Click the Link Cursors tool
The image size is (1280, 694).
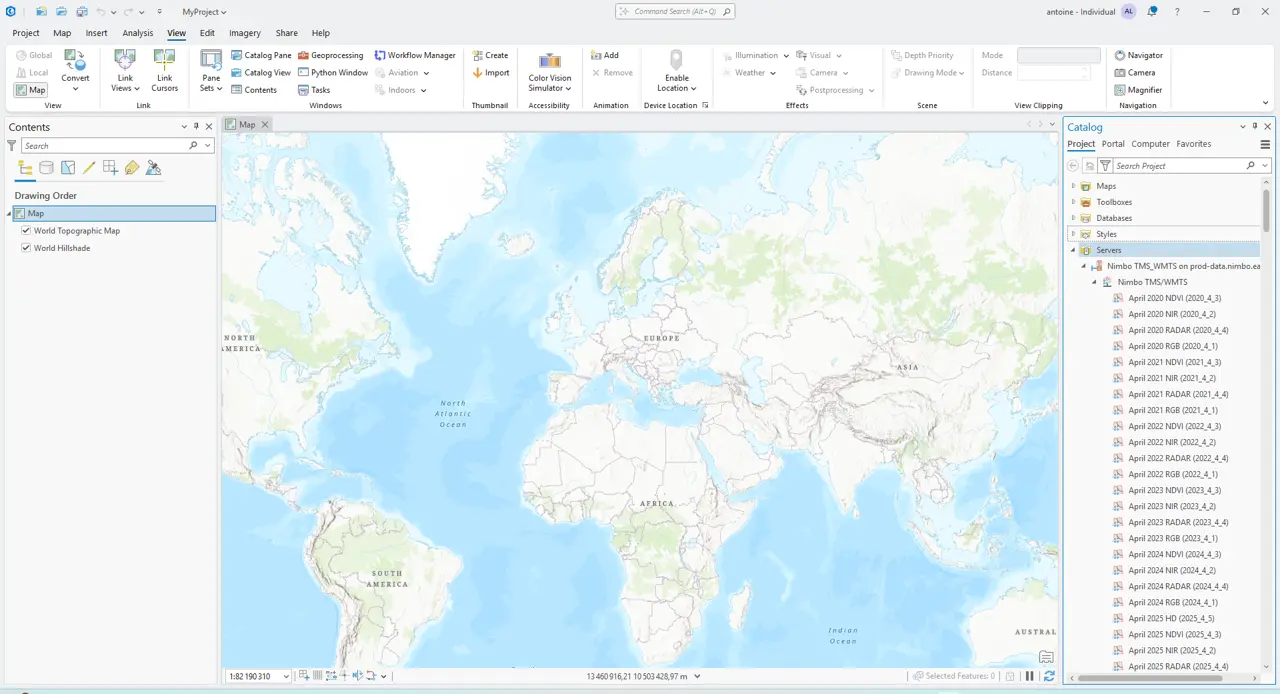pos(165,71)
